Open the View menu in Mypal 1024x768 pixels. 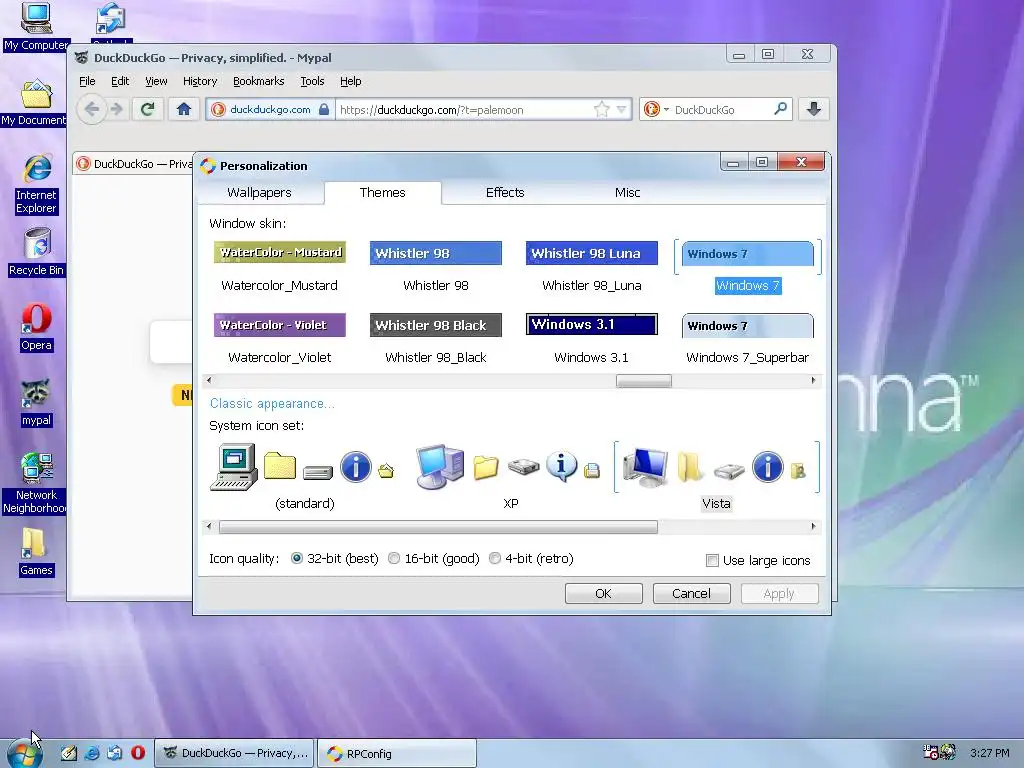pyautogui.click(x=156, y=81)
